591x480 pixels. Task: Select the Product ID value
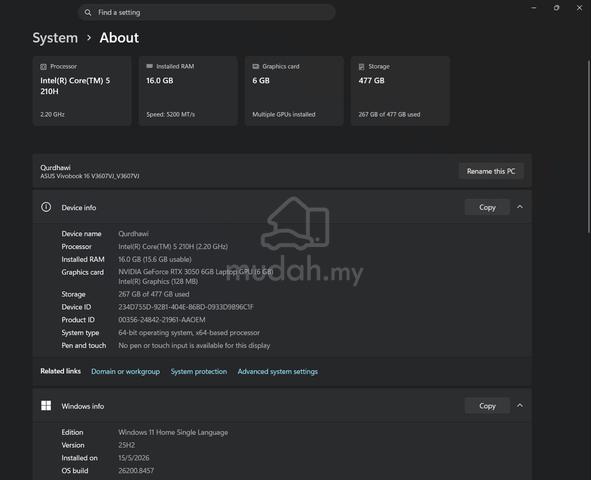point(162,320)
